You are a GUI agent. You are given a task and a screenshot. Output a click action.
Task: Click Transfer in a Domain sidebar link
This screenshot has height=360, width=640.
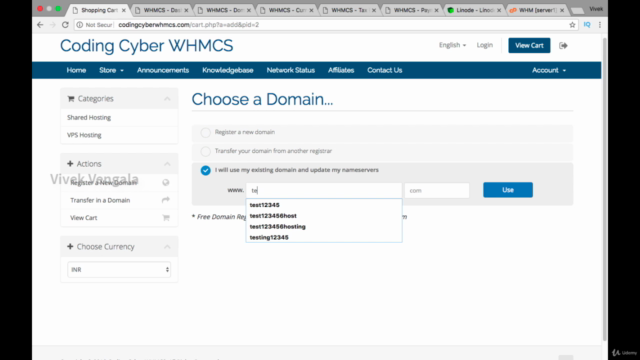pyautogui.click(x=100, y=200)
